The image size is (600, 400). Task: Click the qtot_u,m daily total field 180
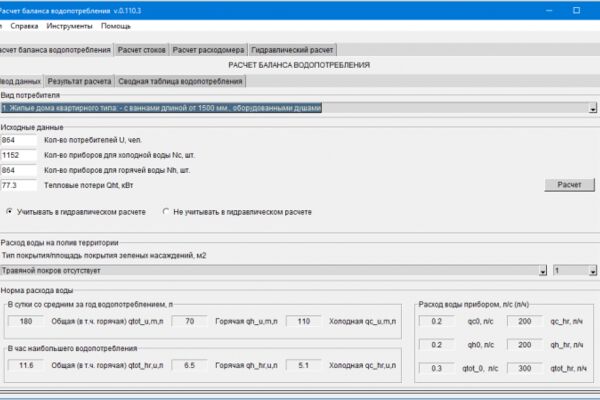(x=26, y=321)
